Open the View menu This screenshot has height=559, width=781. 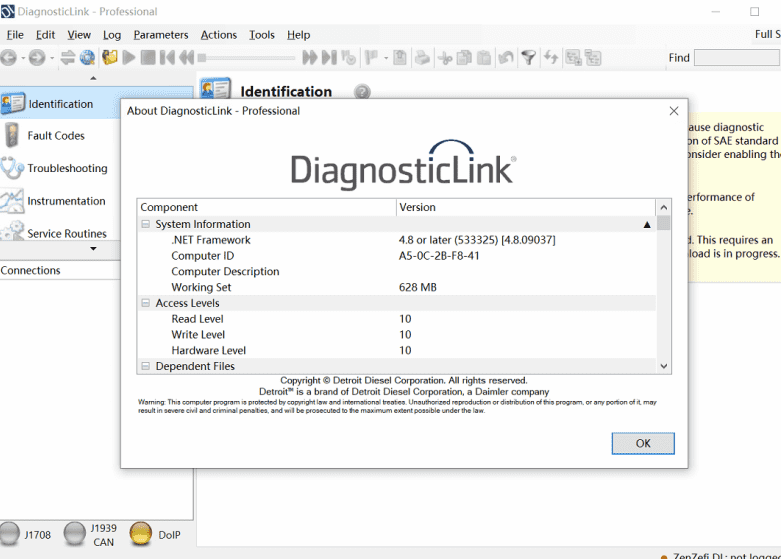79,35
